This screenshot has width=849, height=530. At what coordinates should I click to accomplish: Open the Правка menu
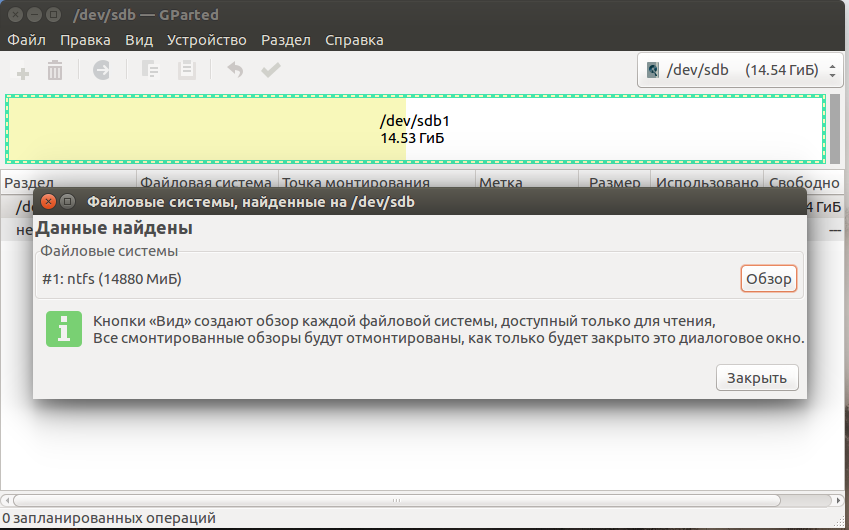pyautogui.click(x=85, y=40)
